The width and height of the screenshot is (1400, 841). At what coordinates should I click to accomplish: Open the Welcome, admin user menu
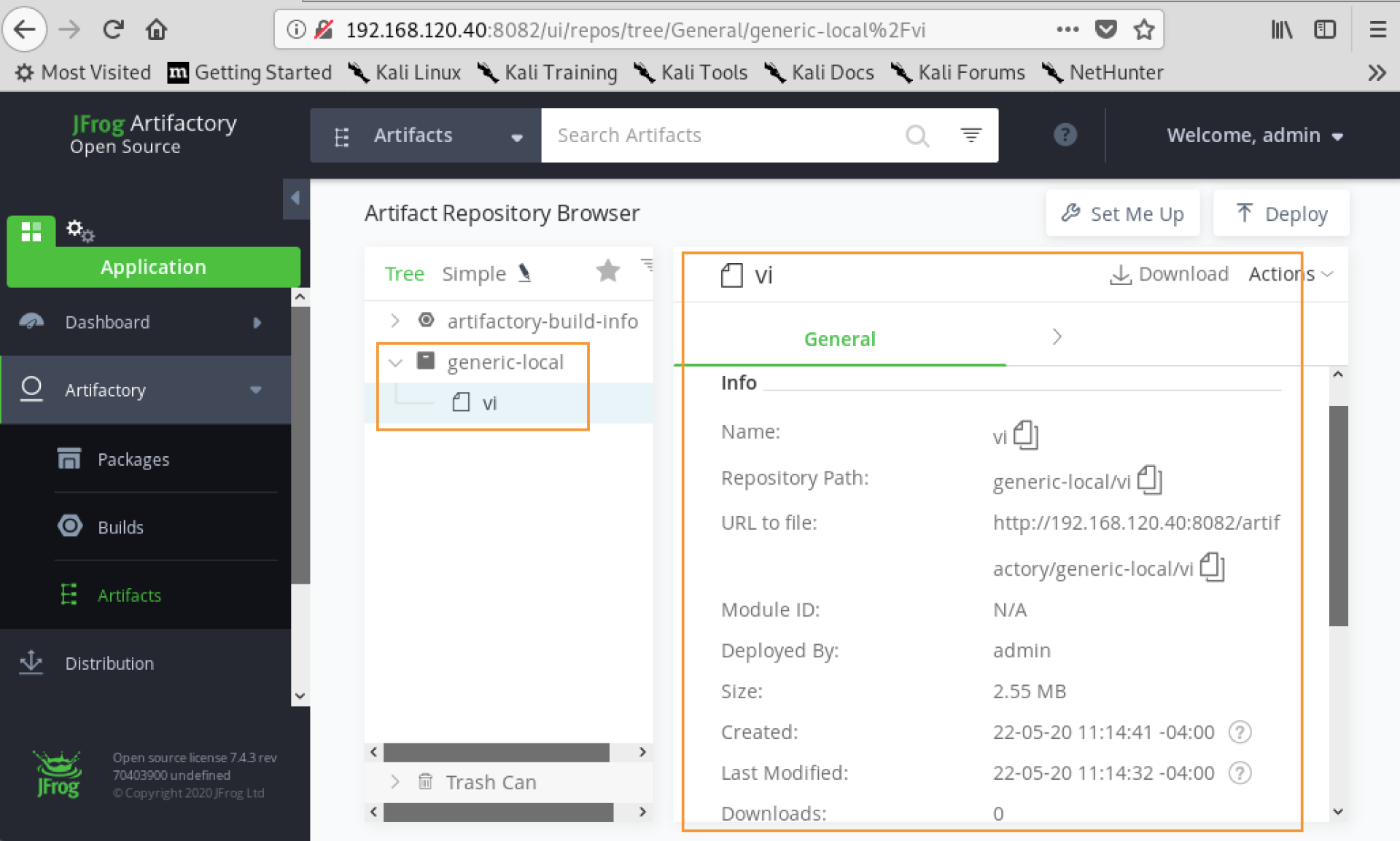point(1255,136)
